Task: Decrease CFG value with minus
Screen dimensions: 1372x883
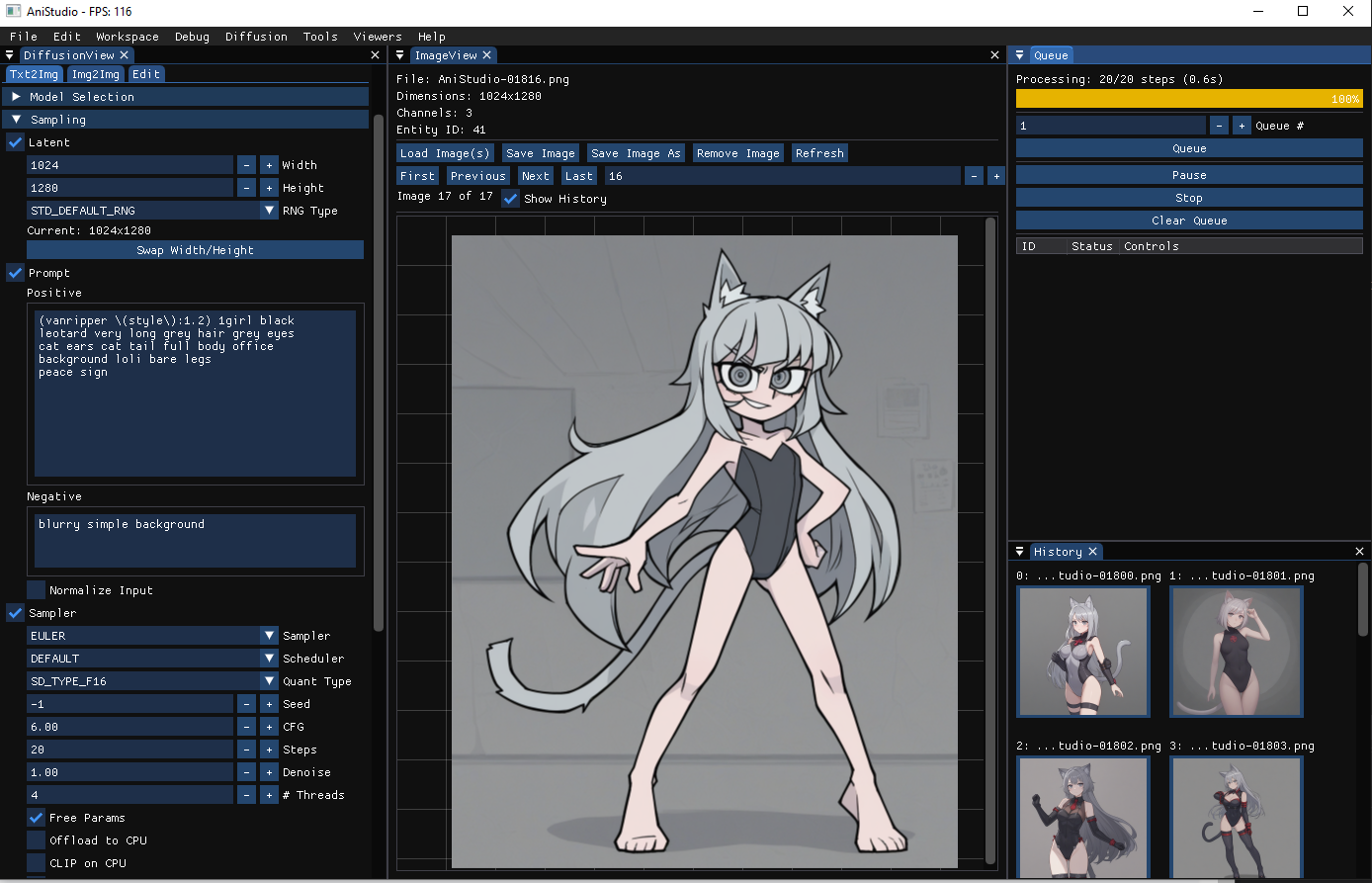Action: coord(246,727)
